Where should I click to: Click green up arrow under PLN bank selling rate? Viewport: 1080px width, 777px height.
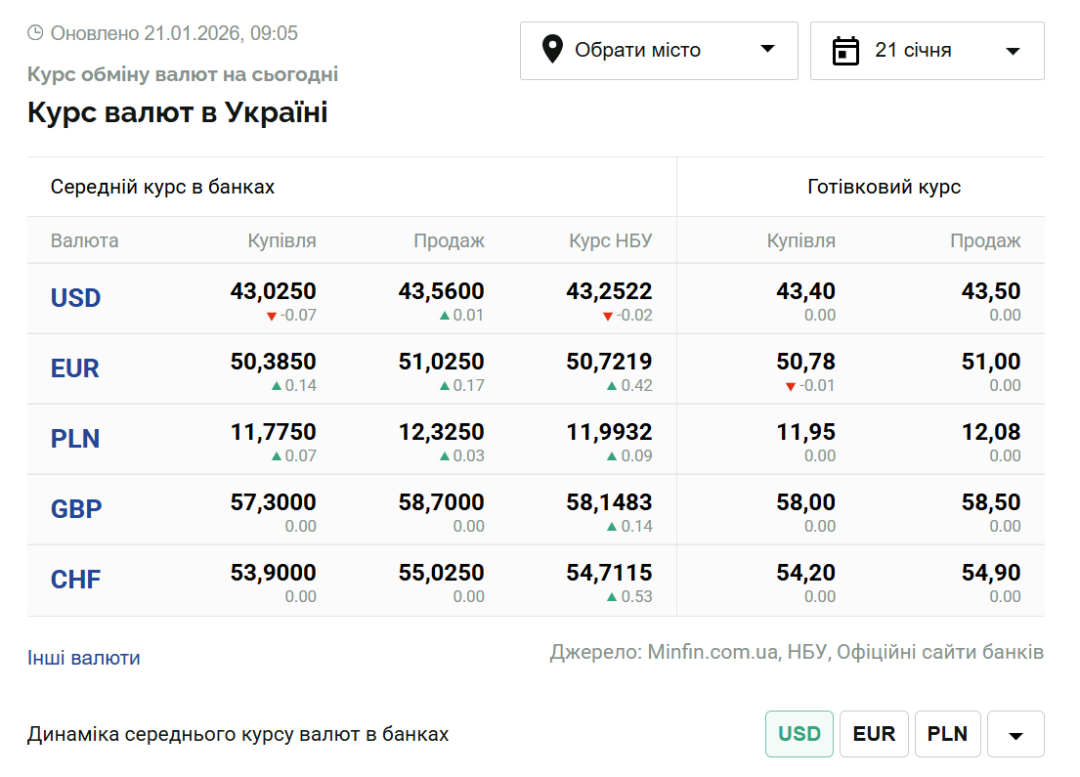(x=444, y=457)
